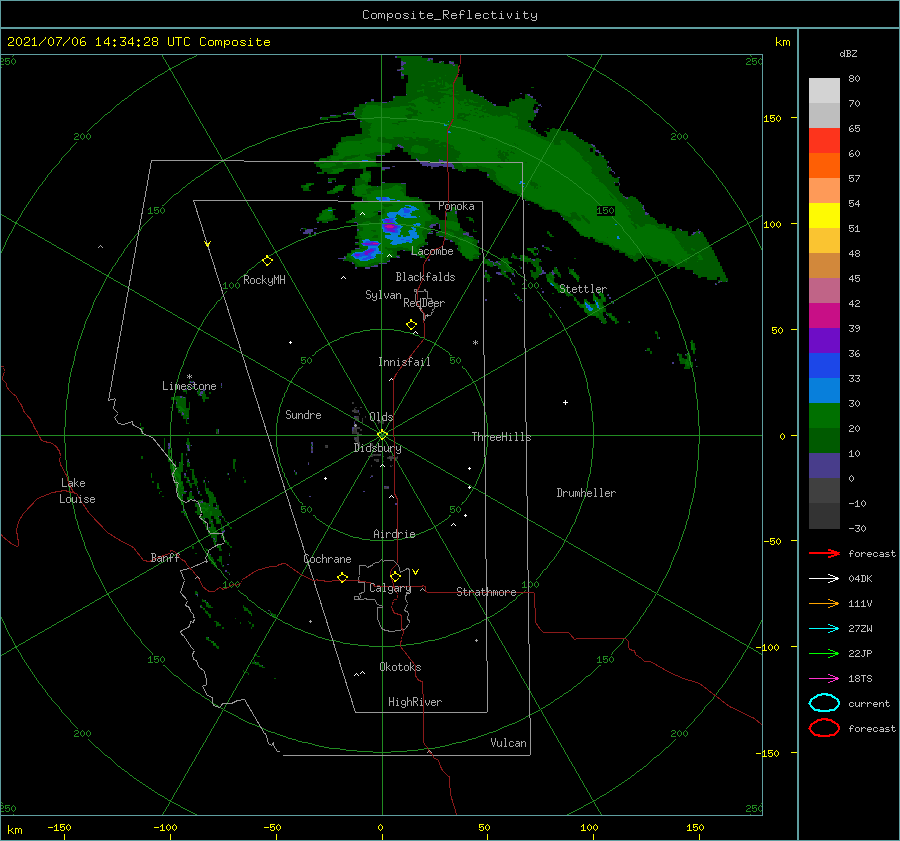Click the -30 dBZ scale value
This screenshot has width=900, height=841.
[857, 528]
